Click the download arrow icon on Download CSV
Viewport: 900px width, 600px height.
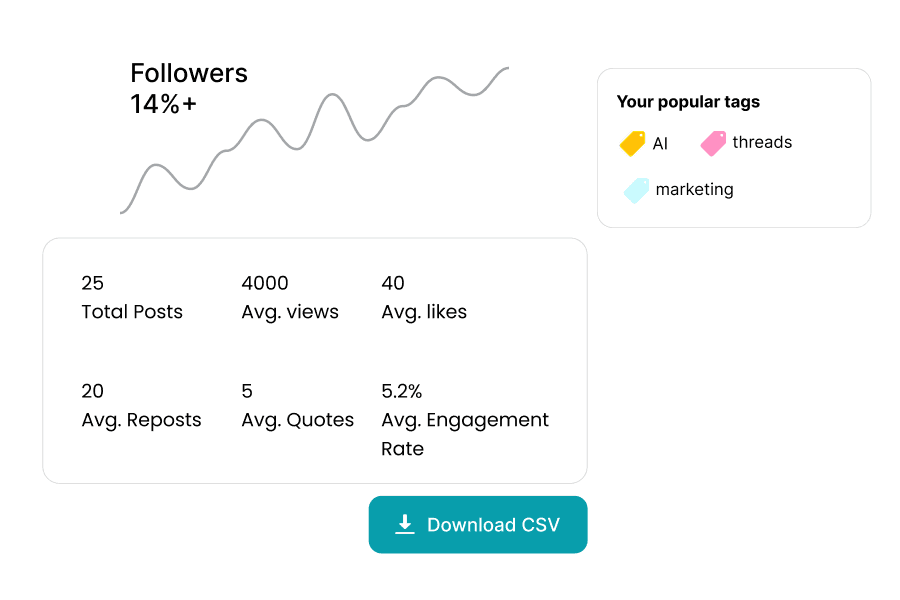(x=404, y=524)
